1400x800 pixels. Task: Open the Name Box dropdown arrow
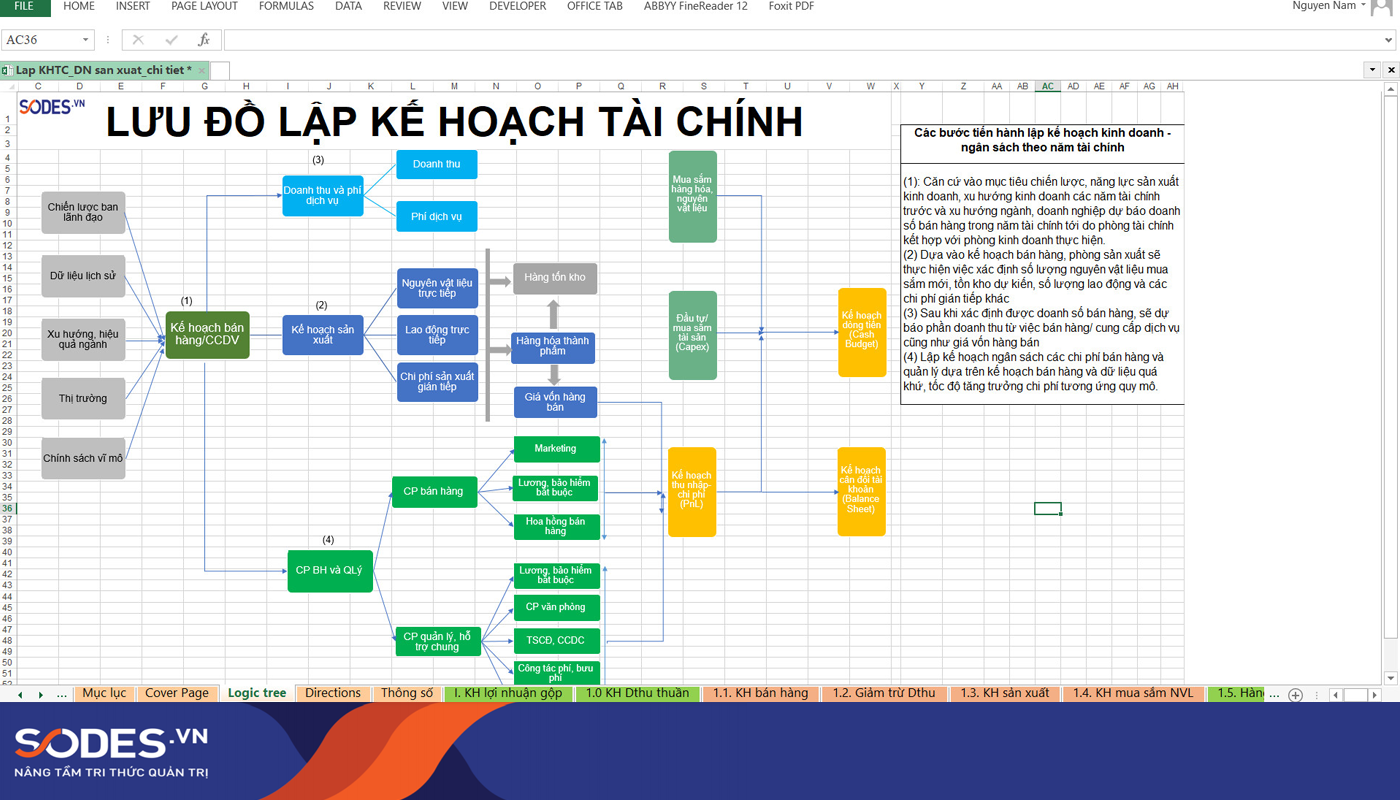point(83,41)
